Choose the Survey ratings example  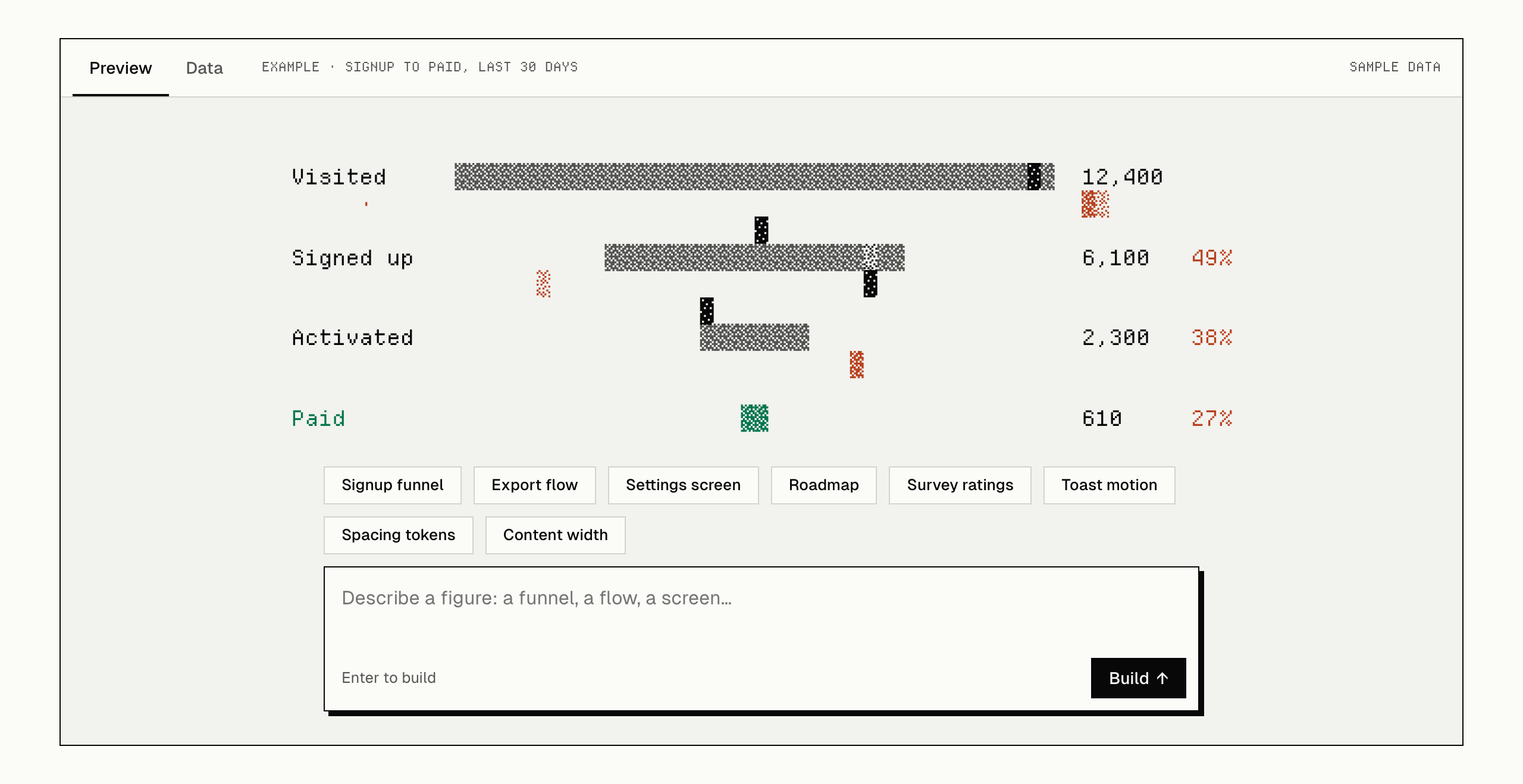960,485
